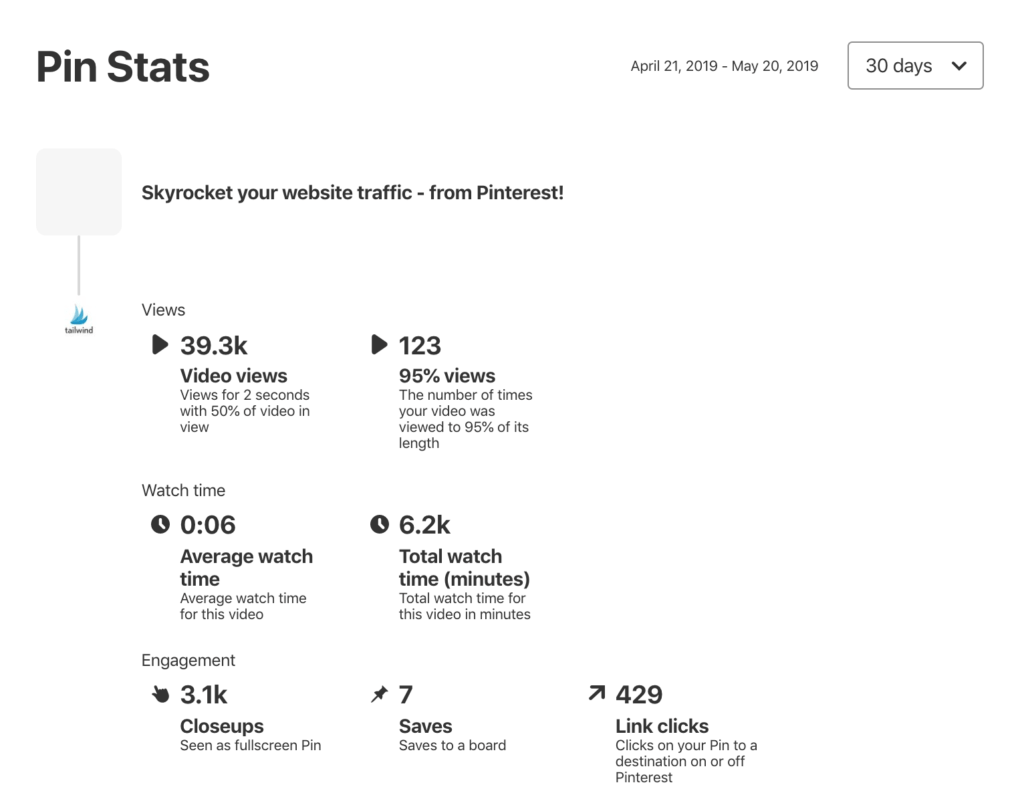Select the Video views metric label
Image resolution: width=1024 pixels, height=797 pixels.
point(234,376)
